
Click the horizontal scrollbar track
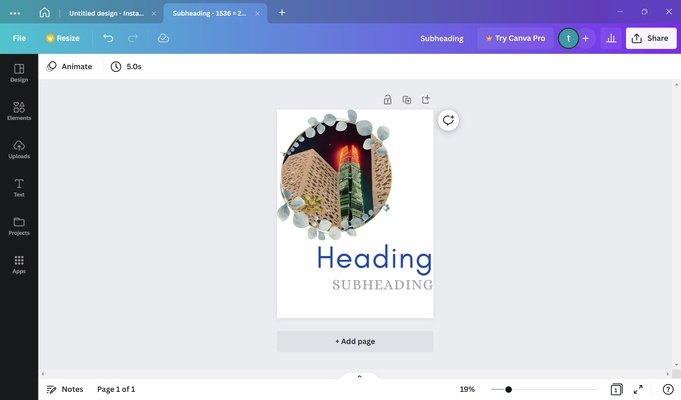pyautogui.click(x=355, y=374)
